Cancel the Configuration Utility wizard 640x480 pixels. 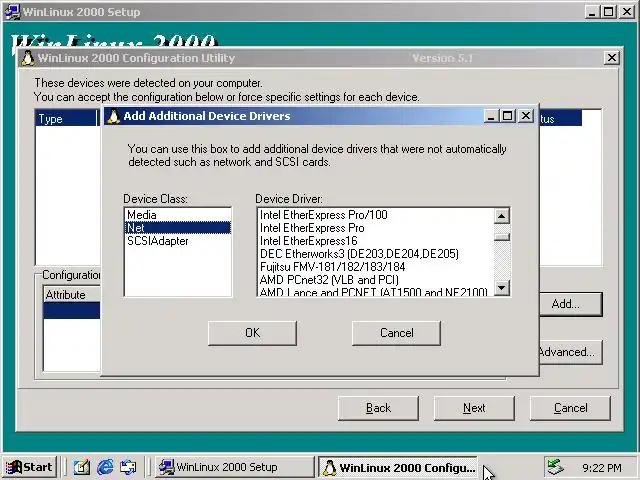[x=570, y=408]
